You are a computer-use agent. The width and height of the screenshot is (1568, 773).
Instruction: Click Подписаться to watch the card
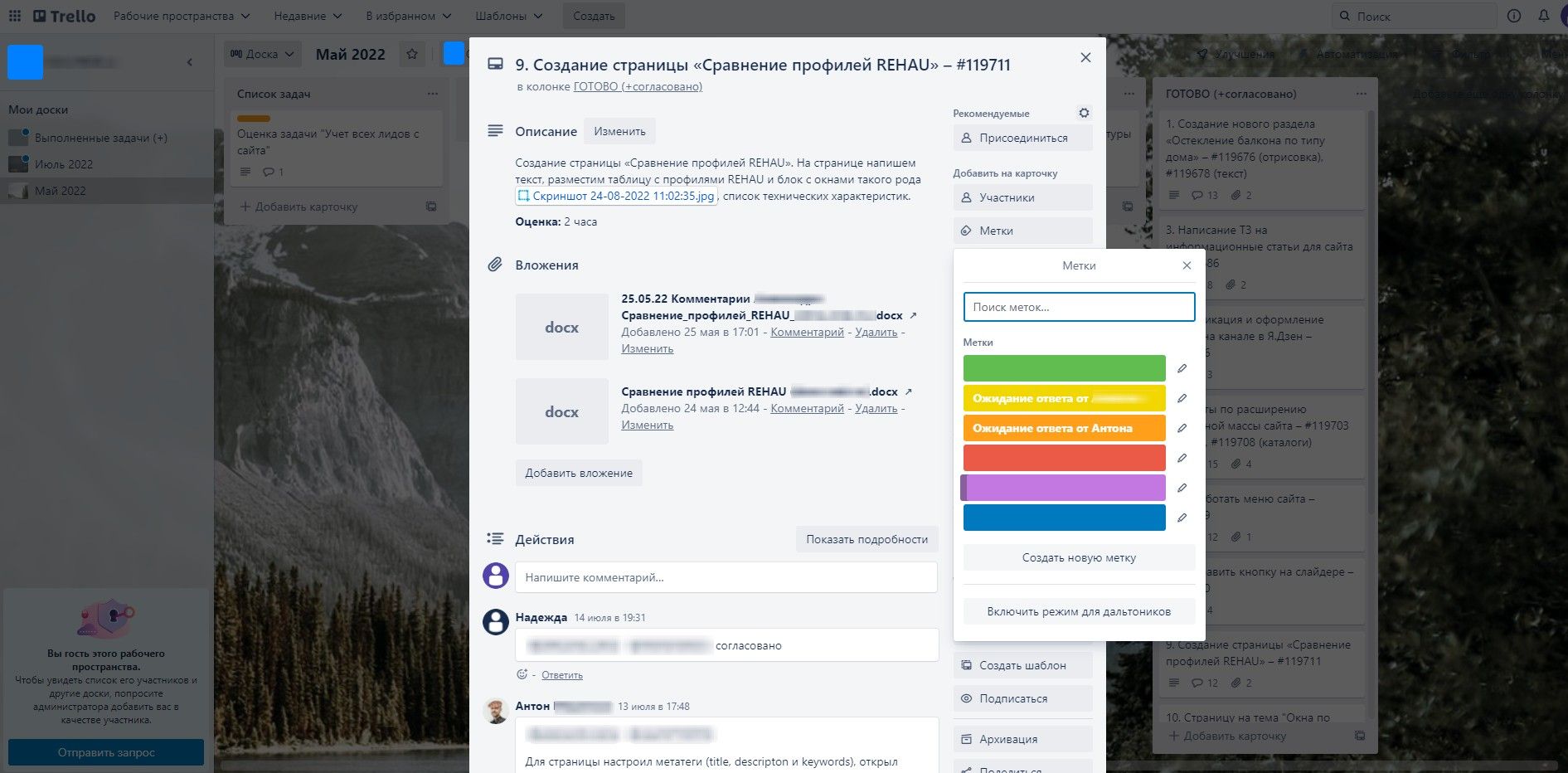click(x=1022, y=698)
